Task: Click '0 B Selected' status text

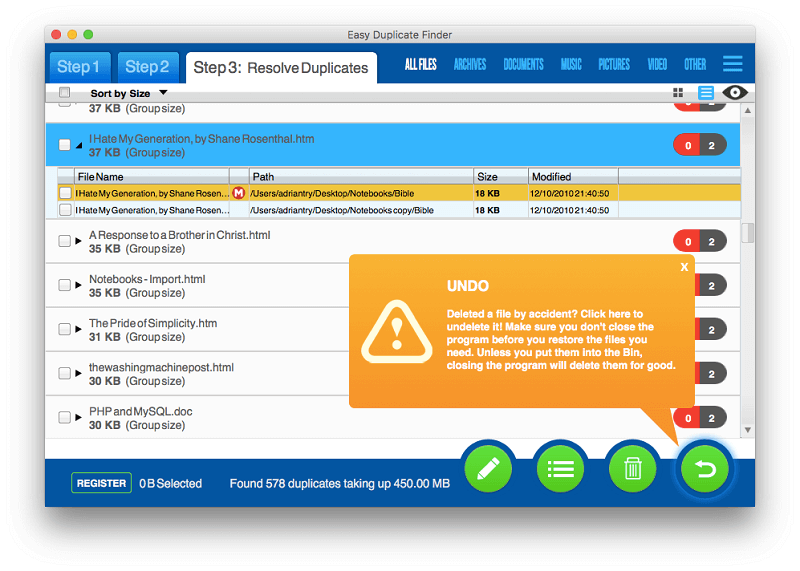Action: (x=170, y=483)
